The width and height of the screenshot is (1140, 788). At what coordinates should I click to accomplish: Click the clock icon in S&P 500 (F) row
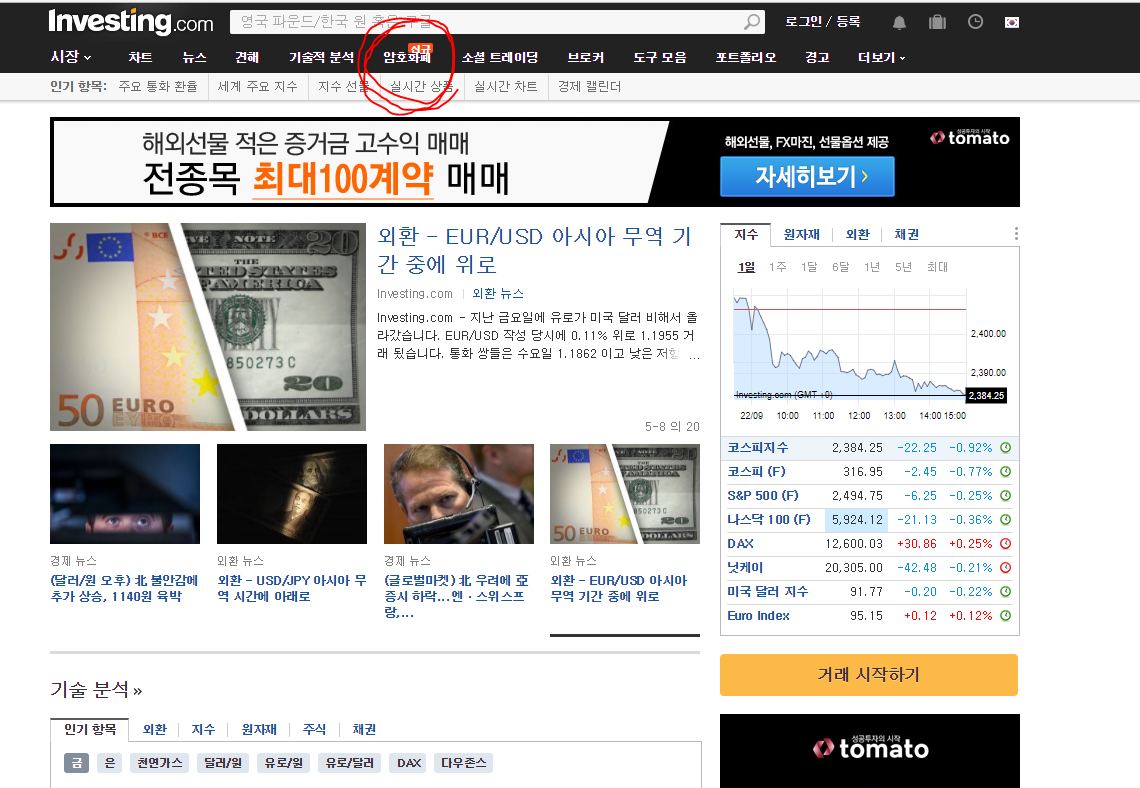point(1005,496)
